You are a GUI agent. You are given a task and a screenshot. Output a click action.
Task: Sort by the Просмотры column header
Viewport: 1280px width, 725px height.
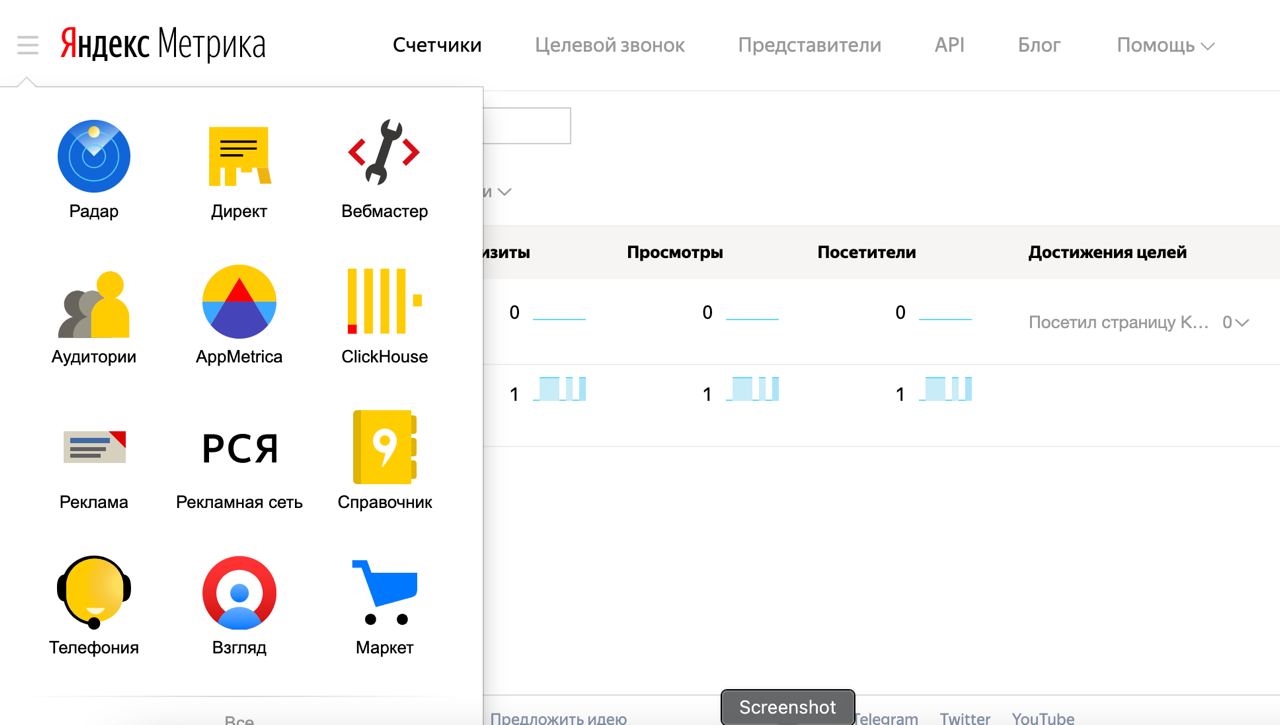click(675, 252)
